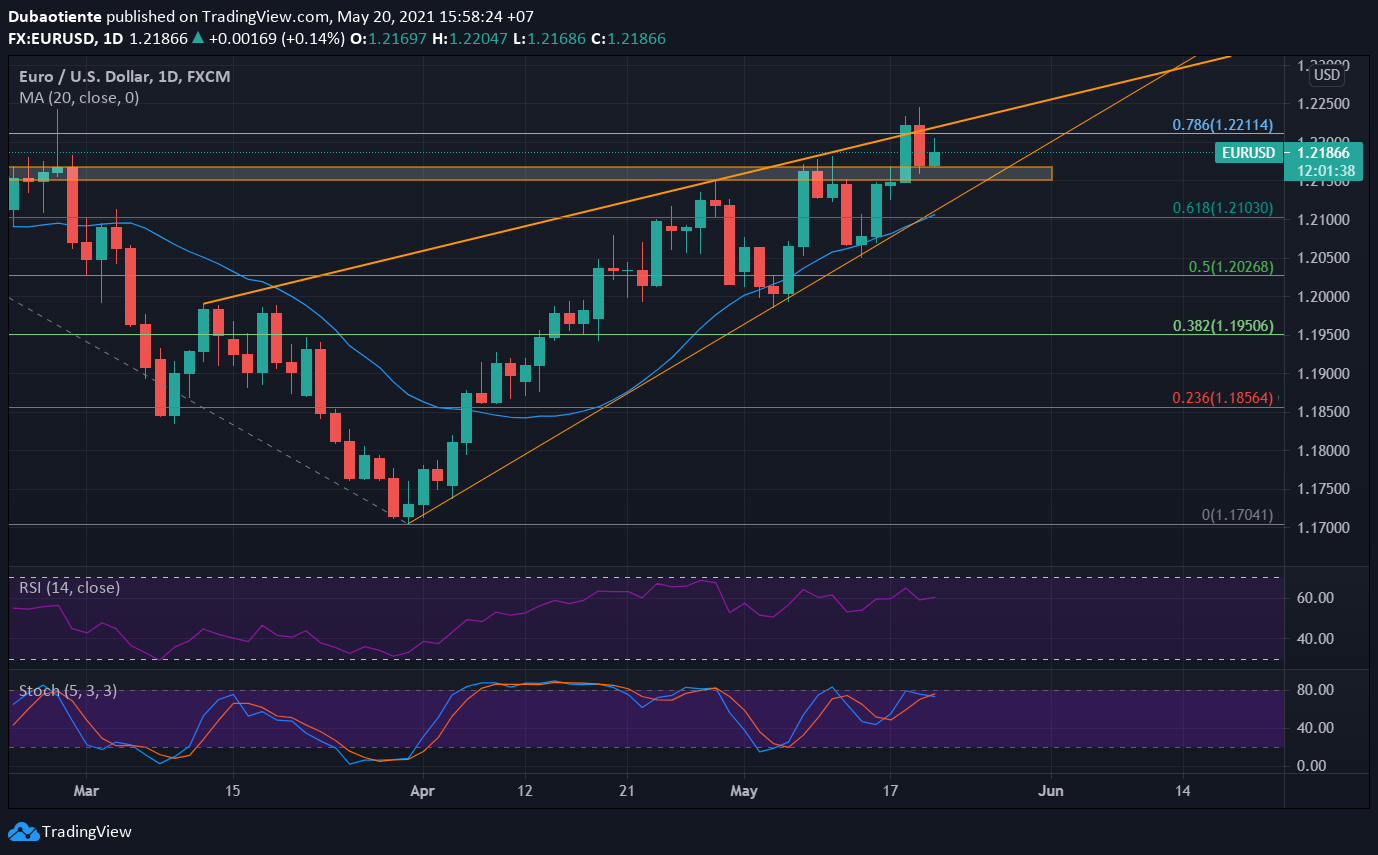The height and width of the screenshot is (855, 1378).
Task: Click the TradingView logo icon
Action: (x=23, y=831)
